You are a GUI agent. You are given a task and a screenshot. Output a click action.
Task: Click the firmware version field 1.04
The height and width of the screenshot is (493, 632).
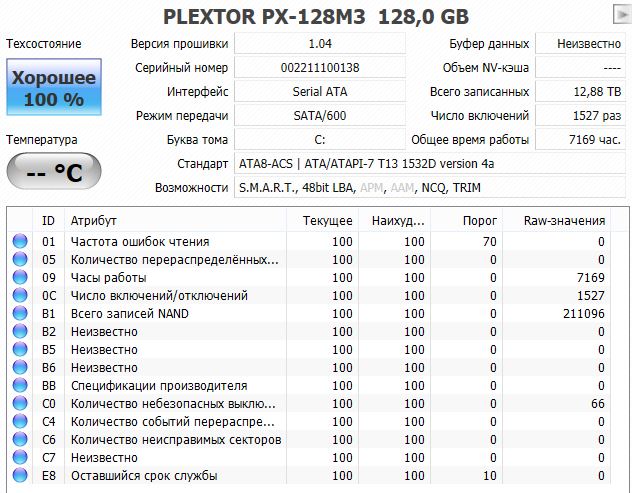coord(320,44)
